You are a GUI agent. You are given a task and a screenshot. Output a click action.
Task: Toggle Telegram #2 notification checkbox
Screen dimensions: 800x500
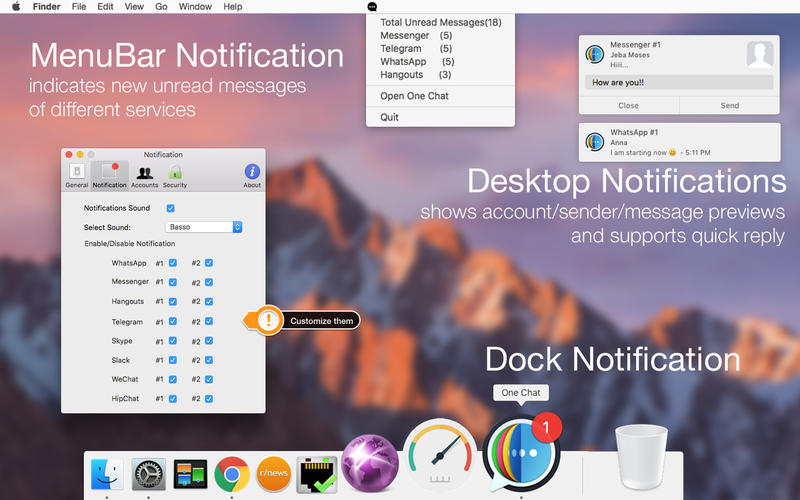(209, 321)
